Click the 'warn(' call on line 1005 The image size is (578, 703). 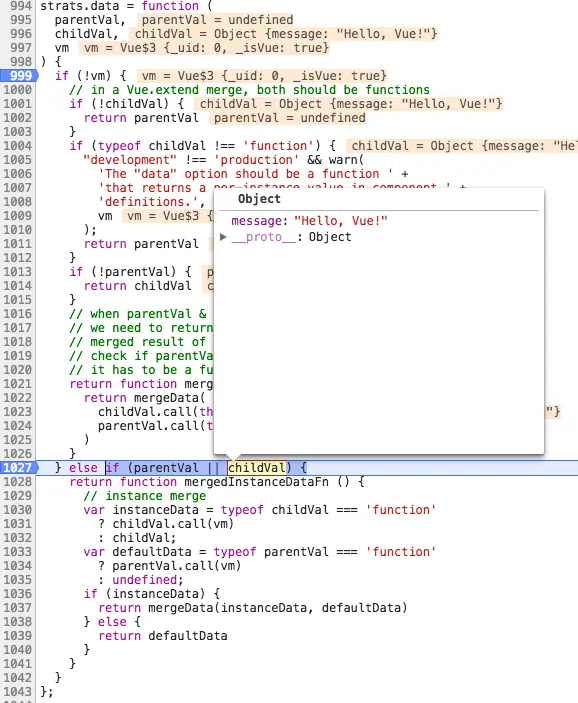347,160
